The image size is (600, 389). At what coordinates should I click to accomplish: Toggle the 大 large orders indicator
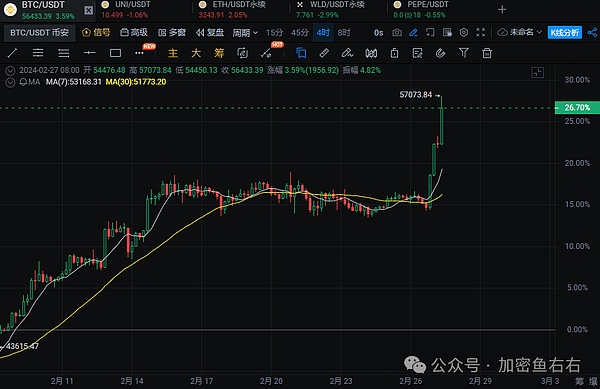[196, 53]
